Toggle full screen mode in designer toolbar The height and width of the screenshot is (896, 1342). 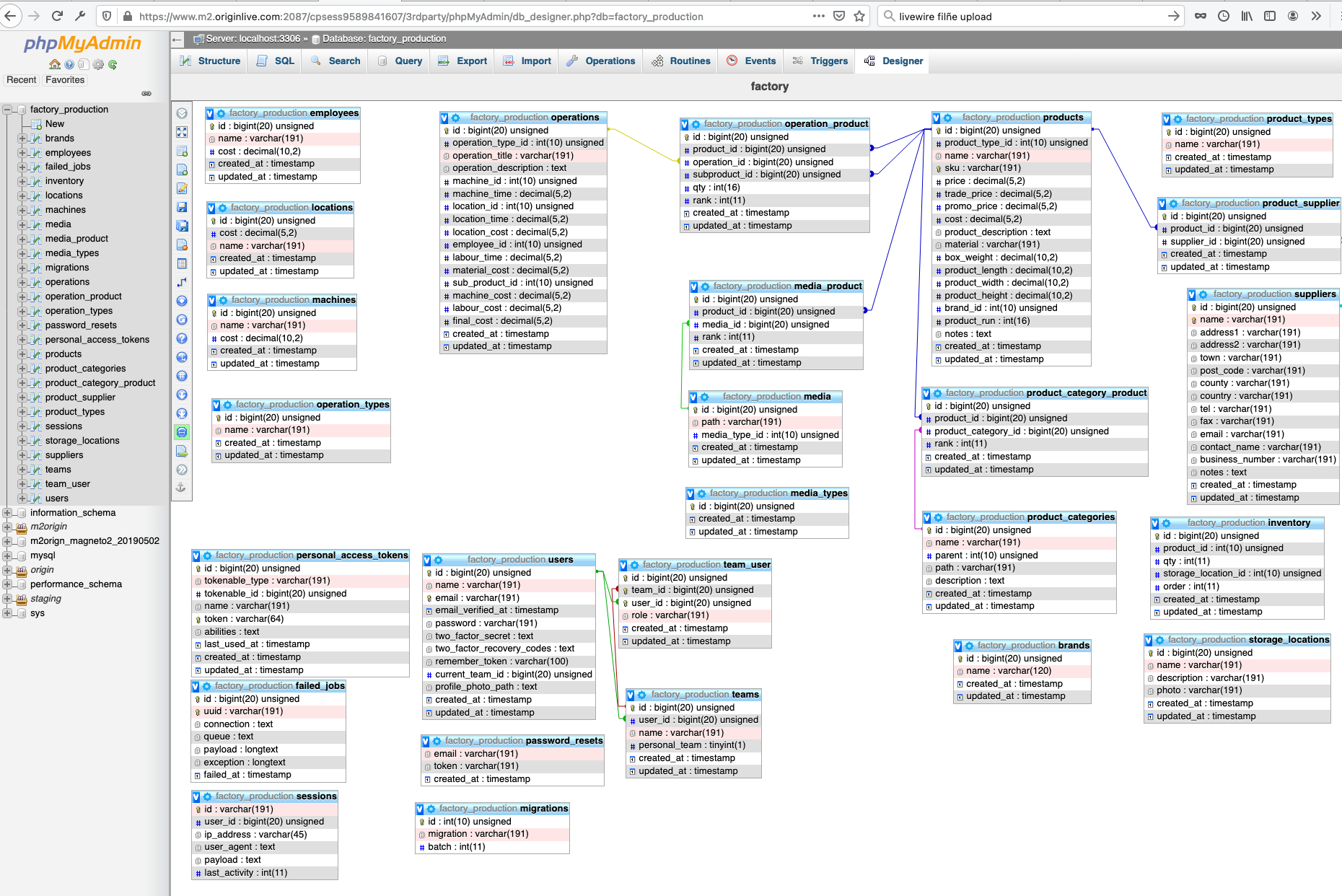coord(182,132)
